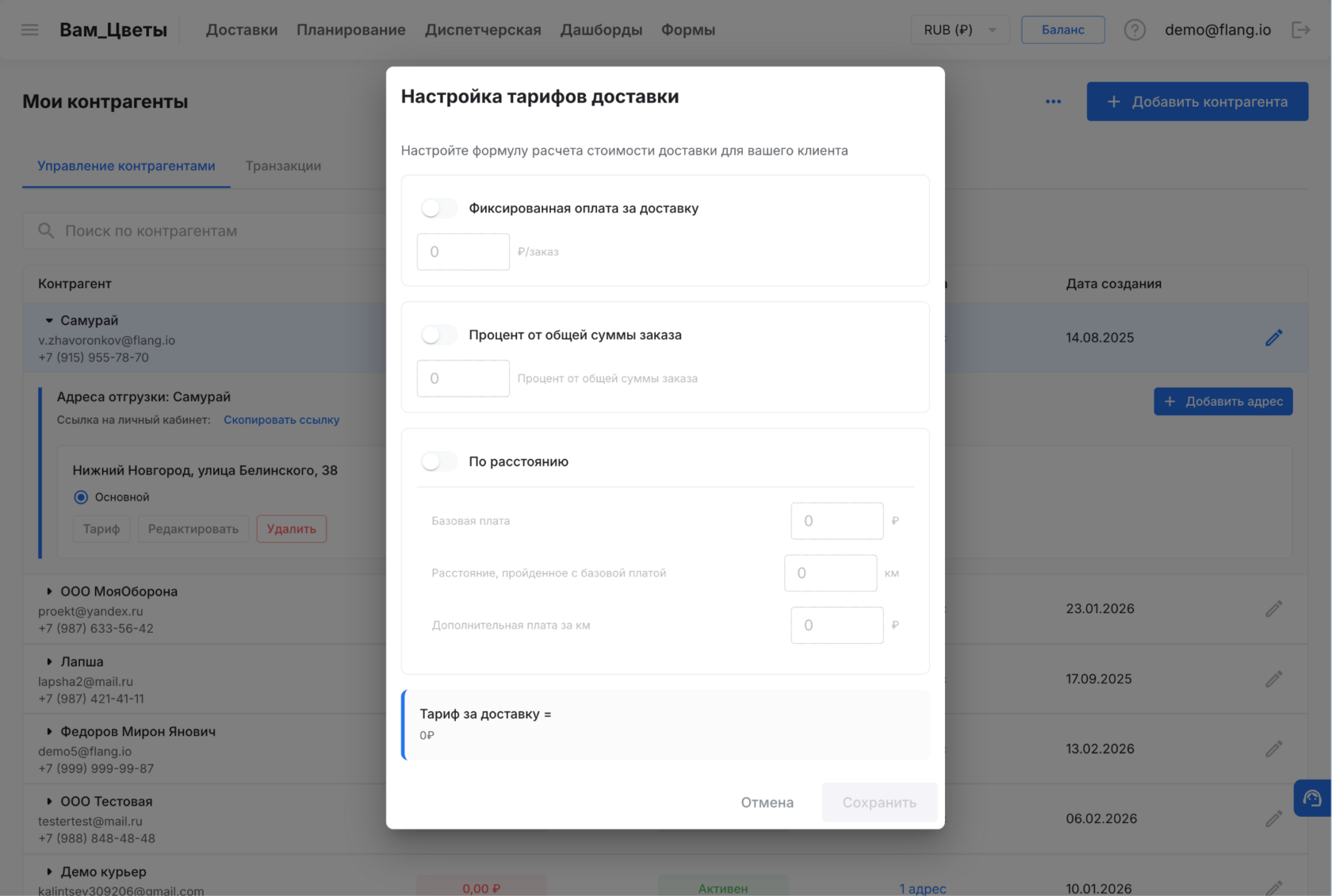
Task: Cancel the tariff dialog with Отмена
Action: click(x=767, y=802)
